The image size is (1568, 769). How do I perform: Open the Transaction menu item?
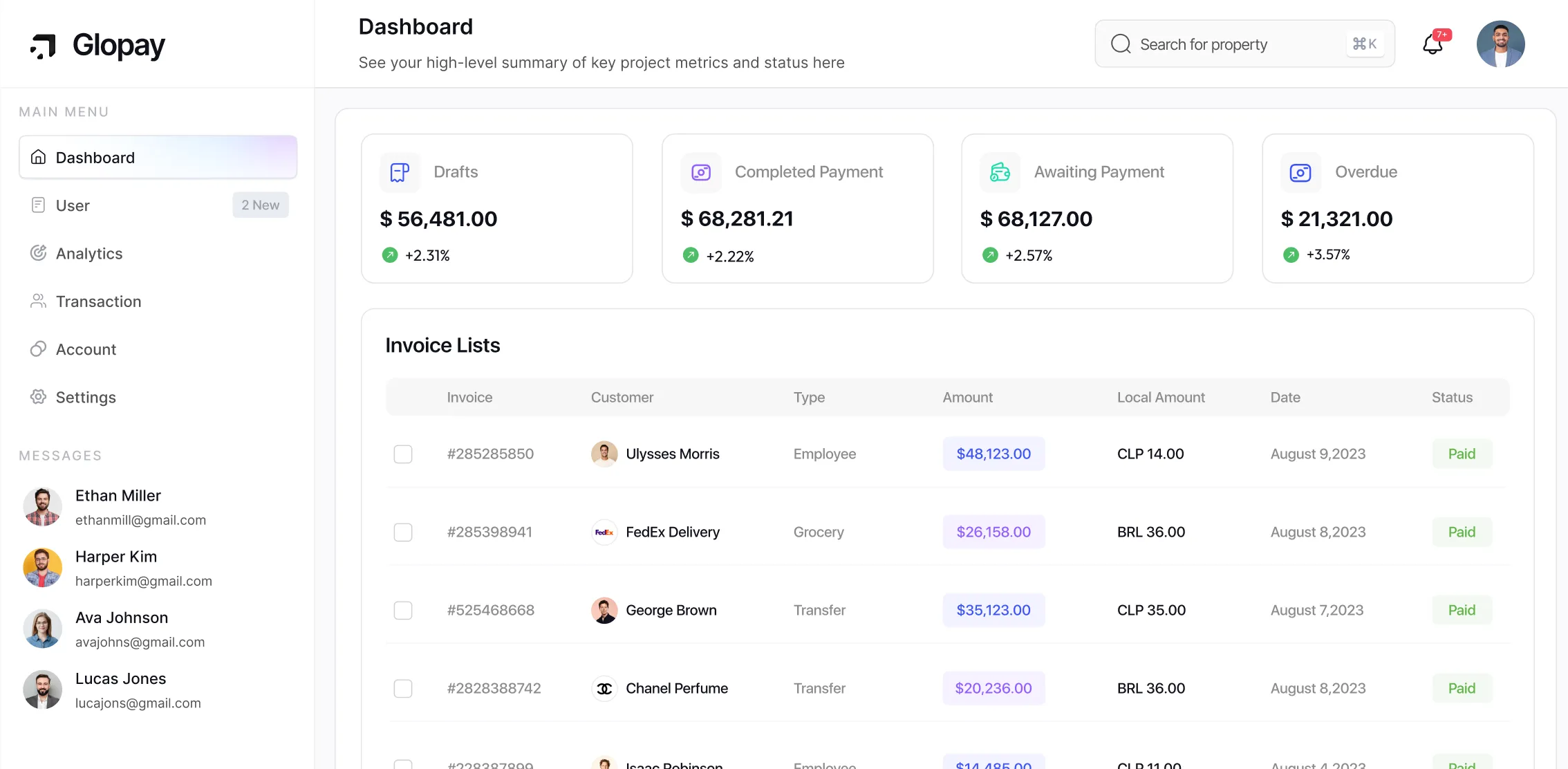point(98,302)
